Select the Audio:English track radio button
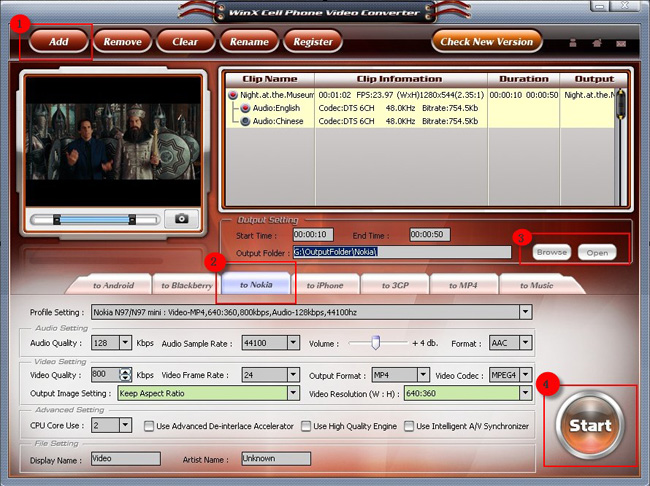Image resolution: width=650 pixels, height=486 pixels. 245,107
